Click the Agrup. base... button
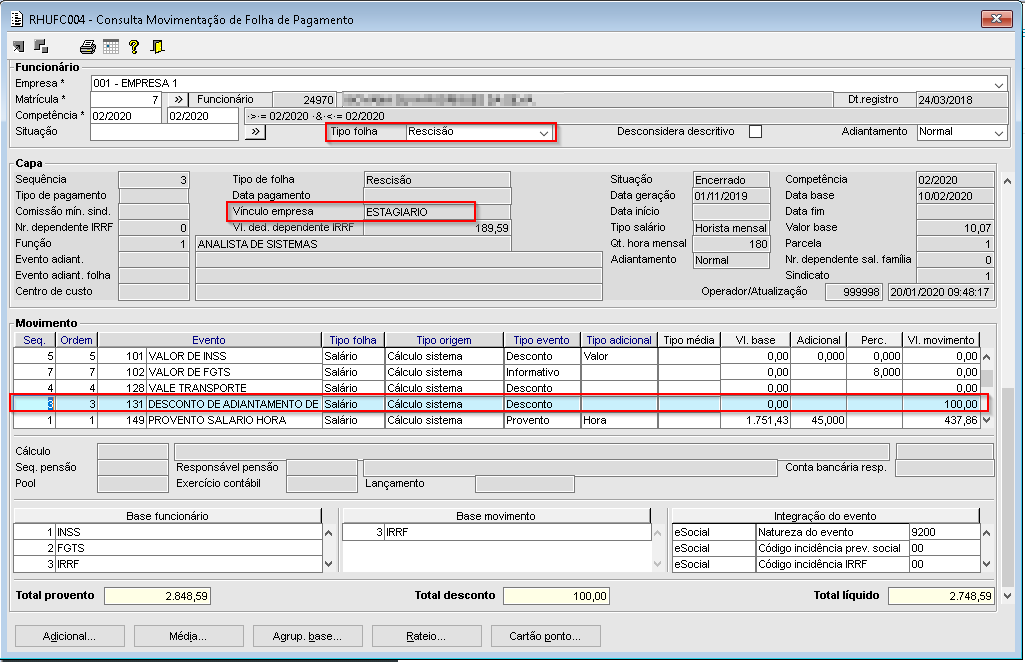1025x662 pixels. tap(306, 636)
